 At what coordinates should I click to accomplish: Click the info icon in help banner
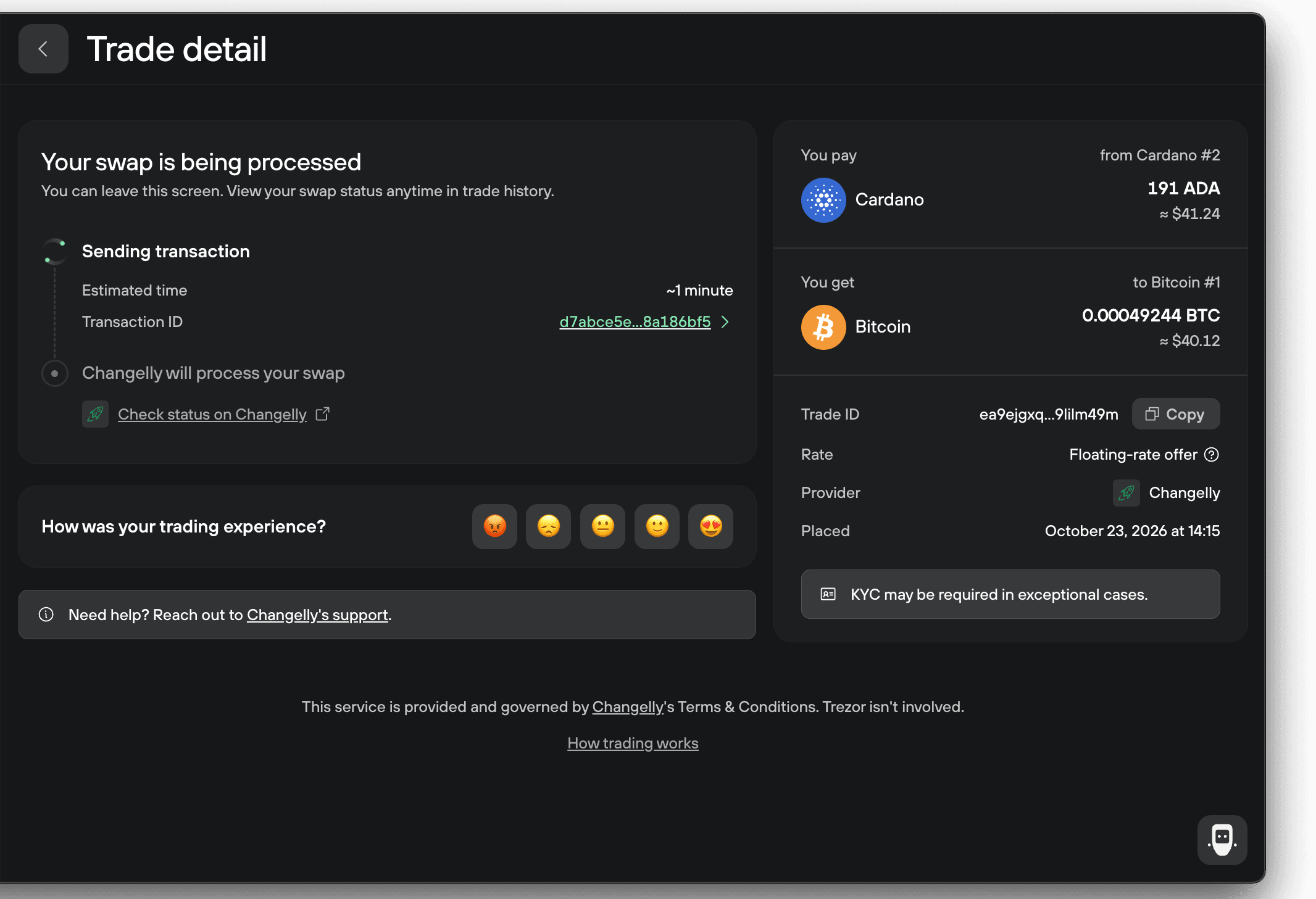tap(46, 615)
